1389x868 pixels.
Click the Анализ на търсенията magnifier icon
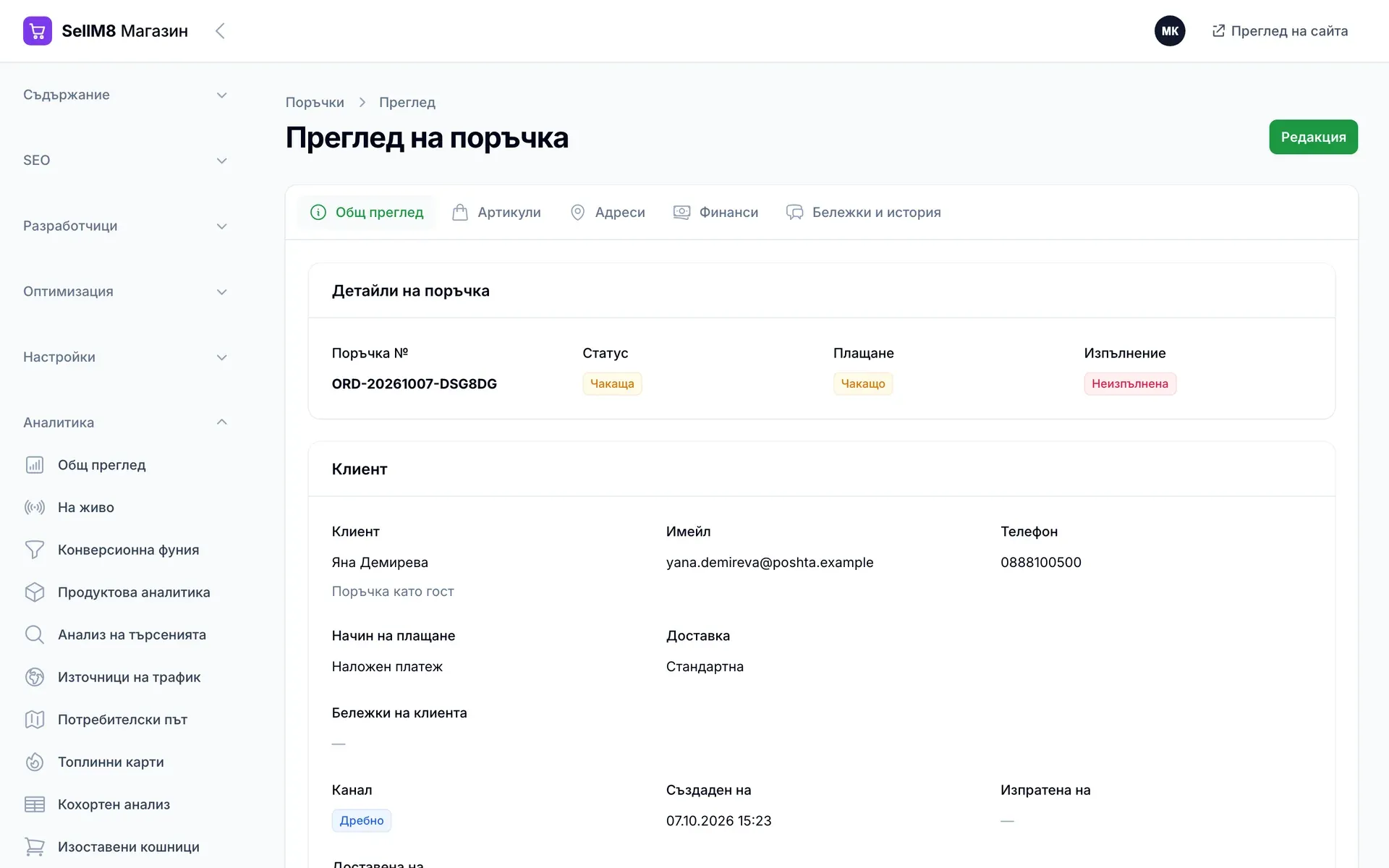35,635
